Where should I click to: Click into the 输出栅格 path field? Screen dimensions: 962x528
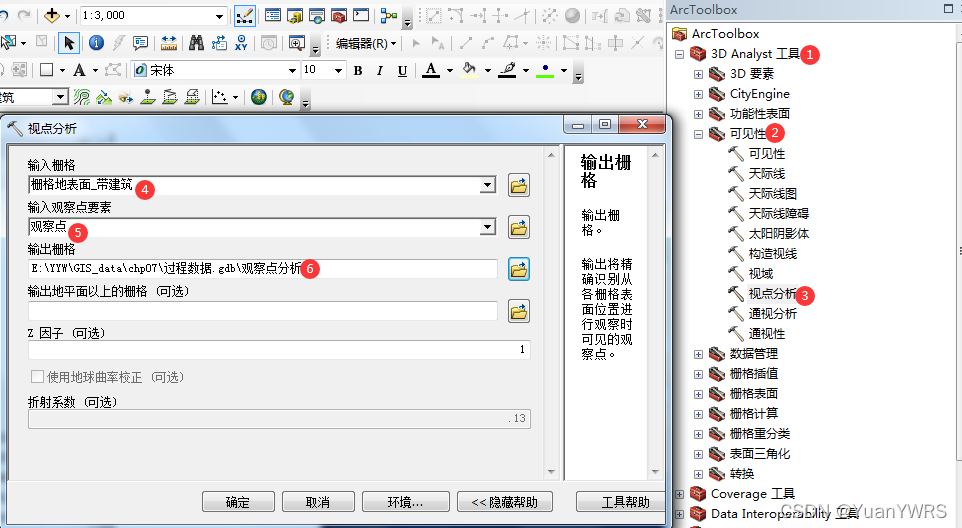(263, 269)
